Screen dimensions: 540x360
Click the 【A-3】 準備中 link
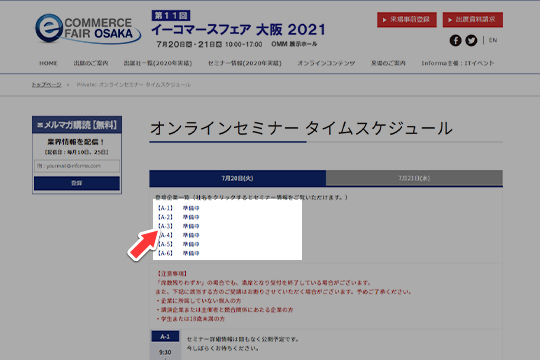click(178, 226)
